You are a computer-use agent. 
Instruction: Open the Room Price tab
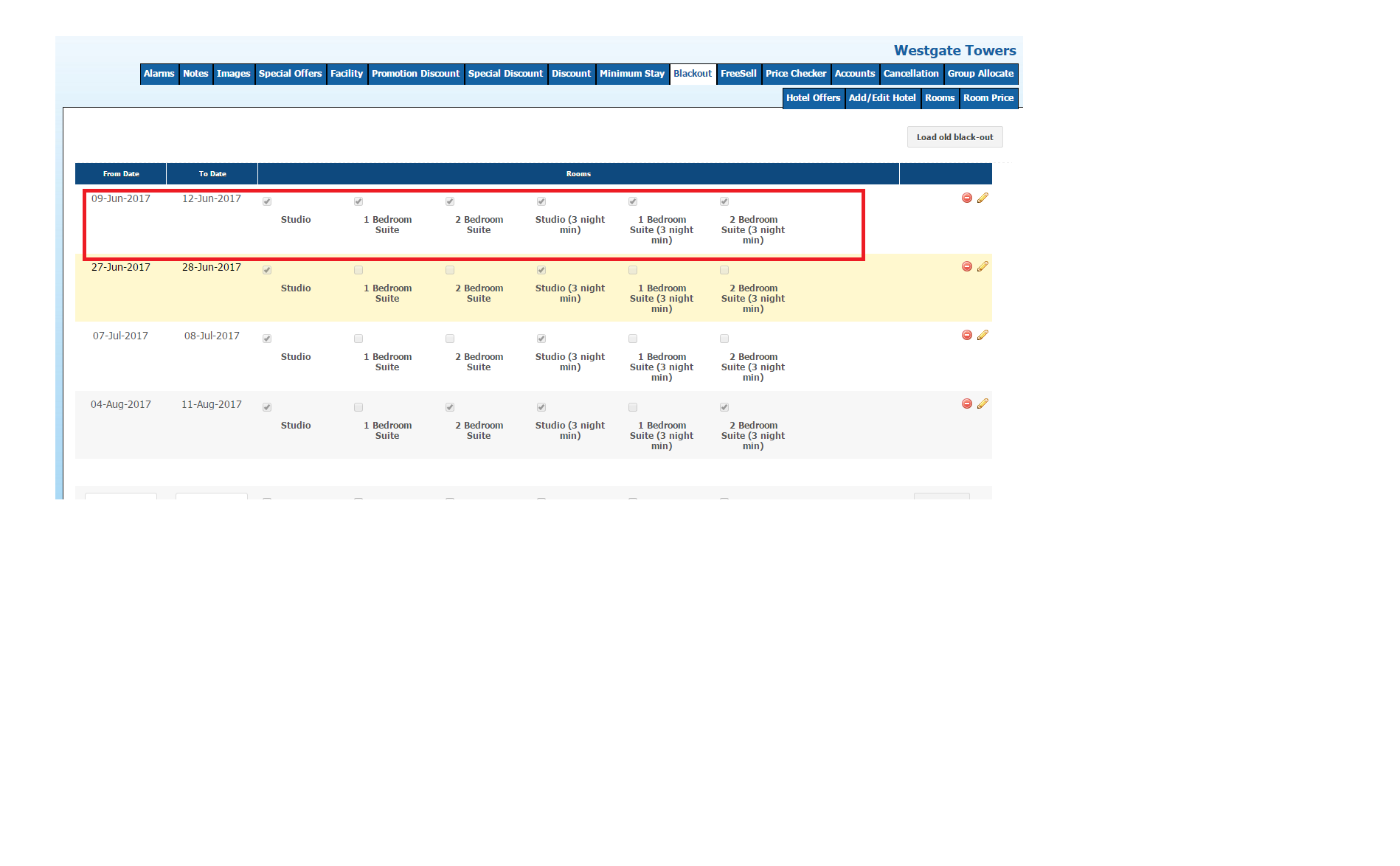click(989, 98)
